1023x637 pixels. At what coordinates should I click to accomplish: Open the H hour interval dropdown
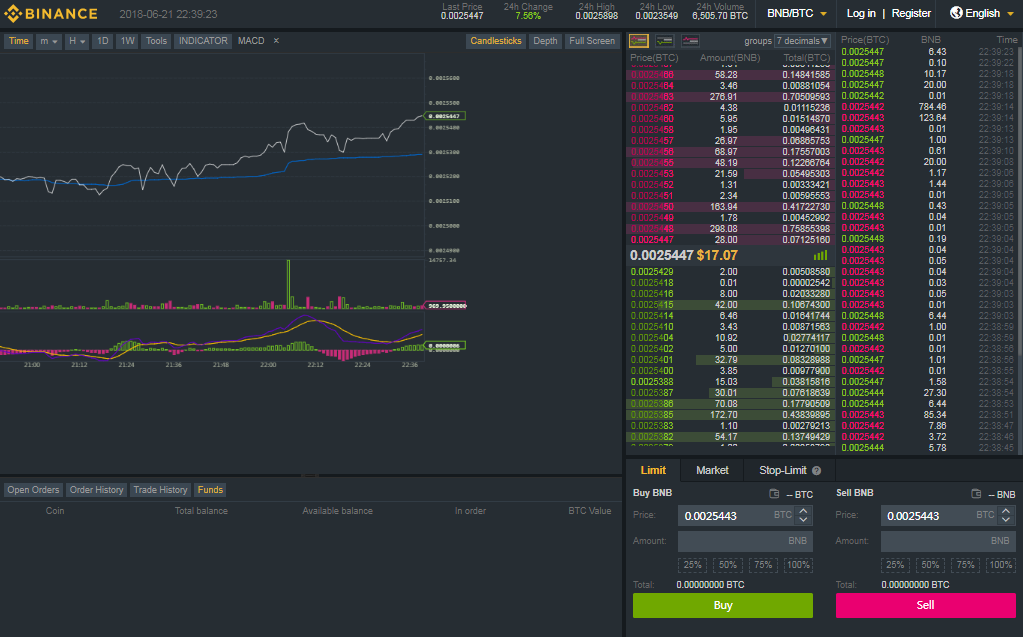click(x=77, y=41)
